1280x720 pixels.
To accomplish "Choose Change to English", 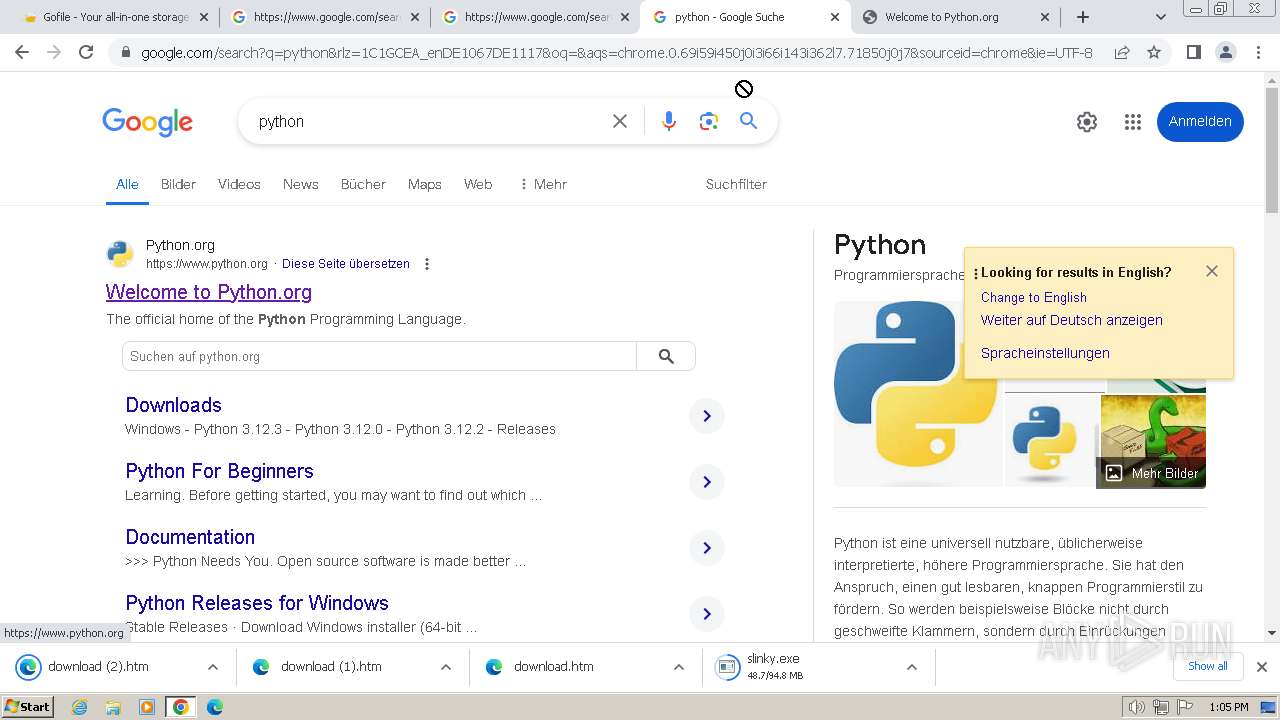I will [x=1033, y=297].
